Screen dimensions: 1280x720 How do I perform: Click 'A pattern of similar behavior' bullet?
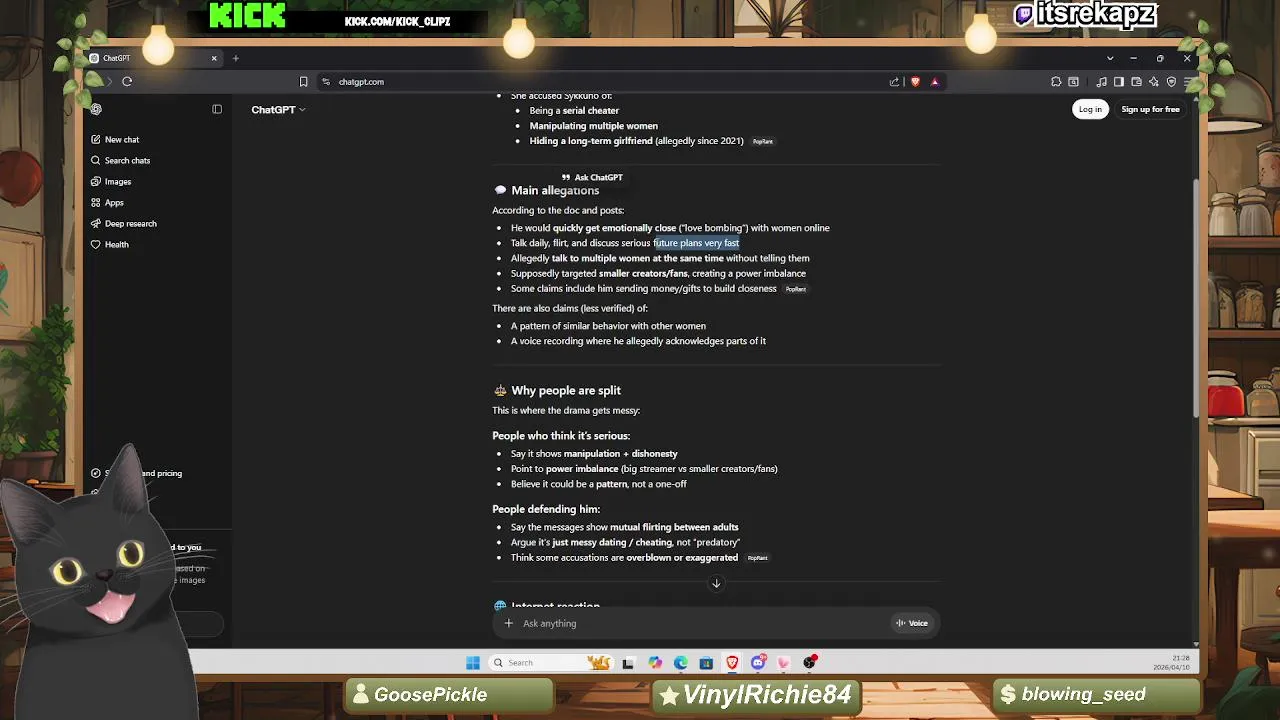608,326
